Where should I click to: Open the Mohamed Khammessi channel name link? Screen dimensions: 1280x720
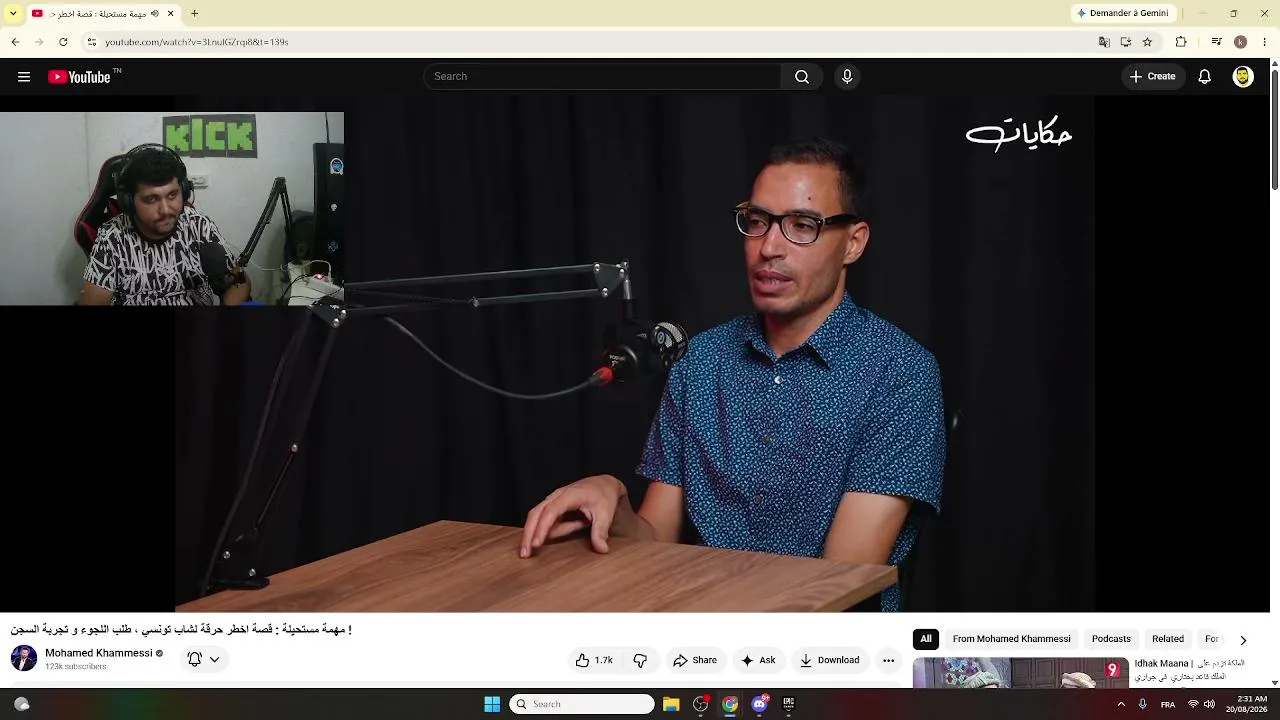(x=98, y=653)
